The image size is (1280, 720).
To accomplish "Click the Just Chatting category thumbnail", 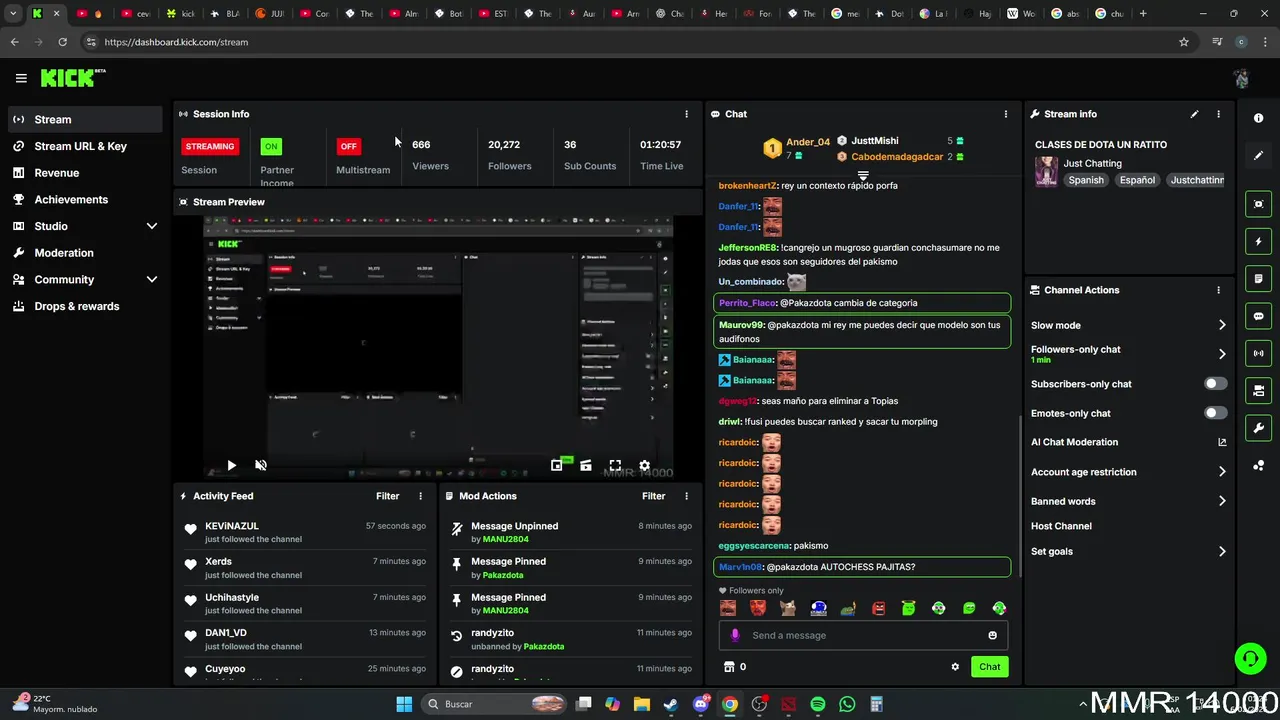I will coord(1046,171).
